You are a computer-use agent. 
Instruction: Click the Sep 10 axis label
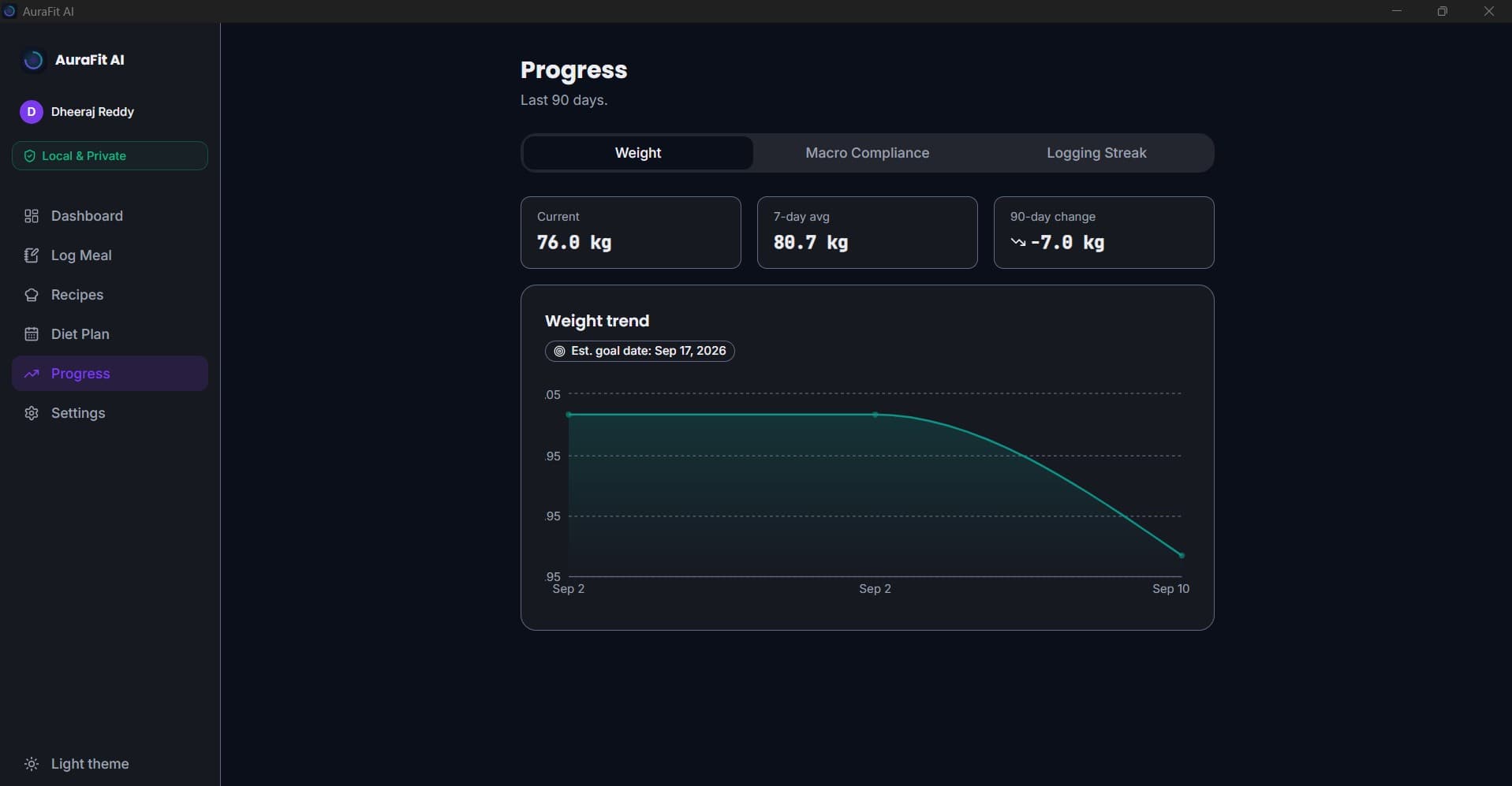[x=1170, y=589]
